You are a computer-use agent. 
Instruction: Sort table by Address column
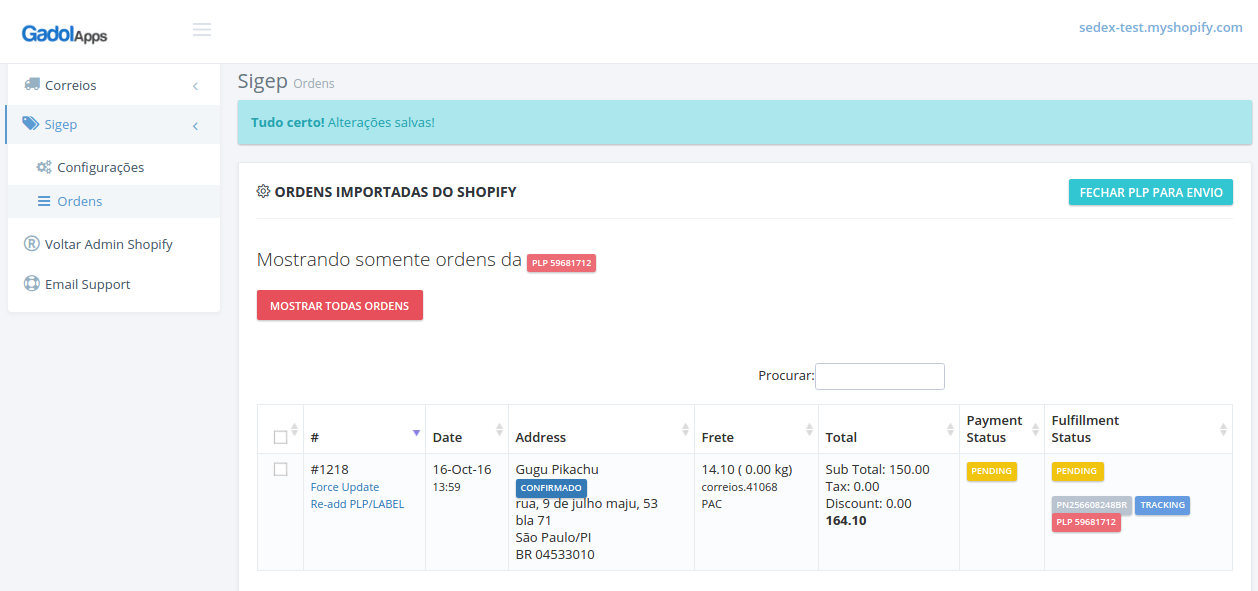[x=602, y=429]
